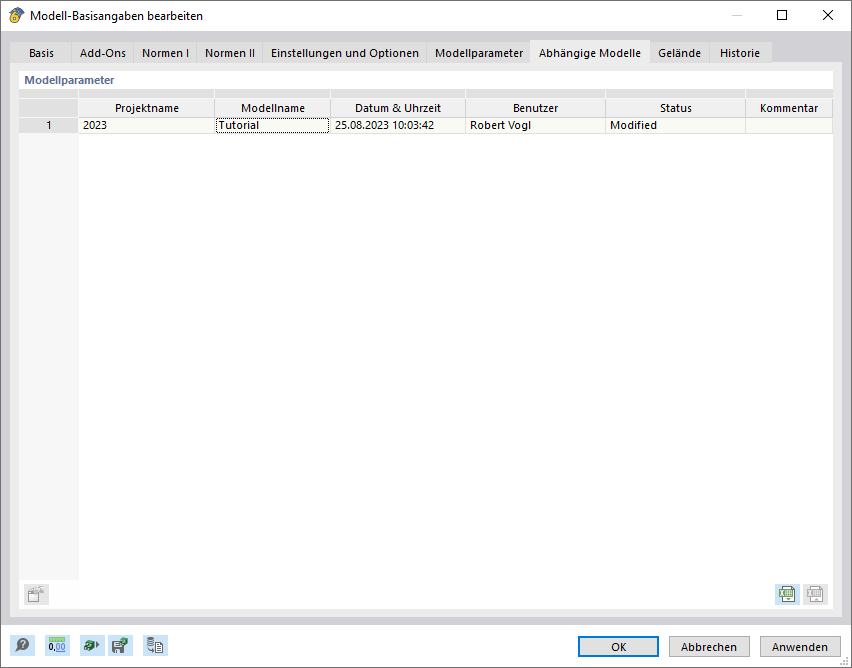Click the Excel export icon below table
Screen dimensions: 852x668
click(x=787, y=594)
